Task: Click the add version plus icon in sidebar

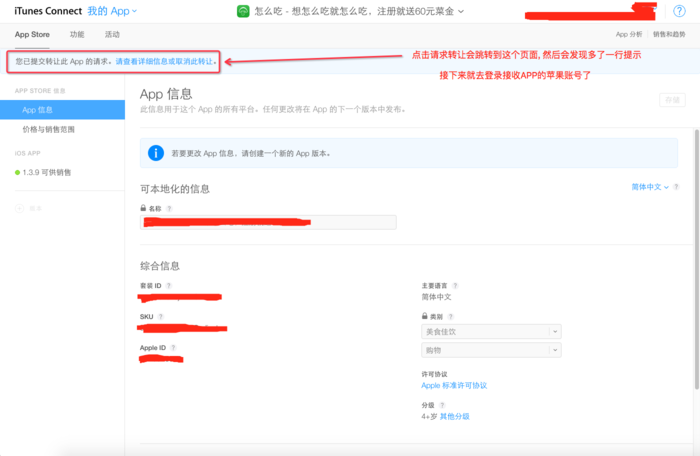Action: click(x=19, y=208)
